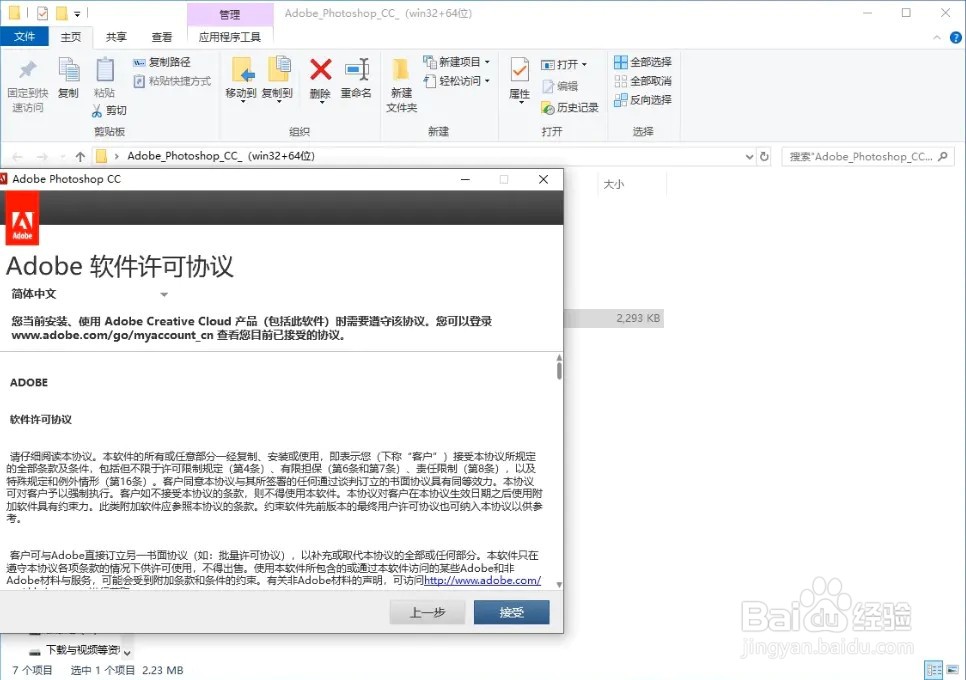Click the Paste clipboard icon
The image size is (966, 680).
coord(105,70)
